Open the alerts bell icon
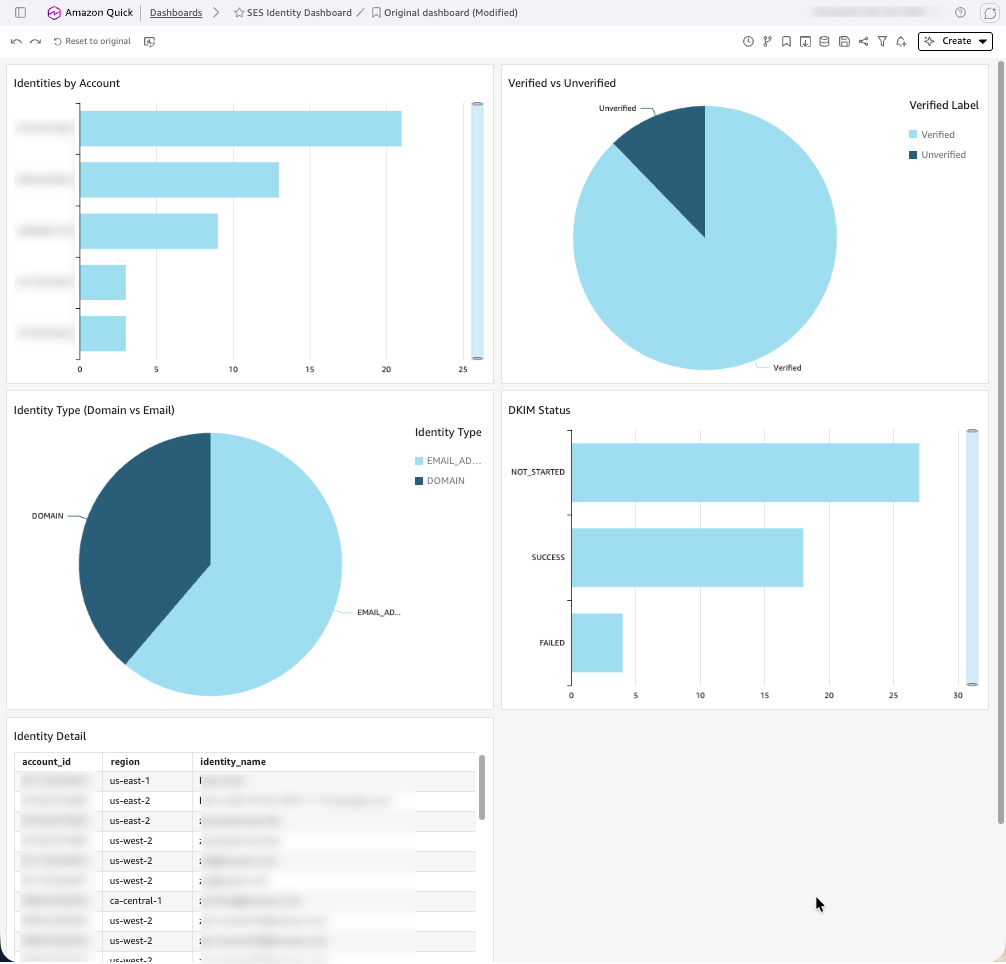 [901, 41]
